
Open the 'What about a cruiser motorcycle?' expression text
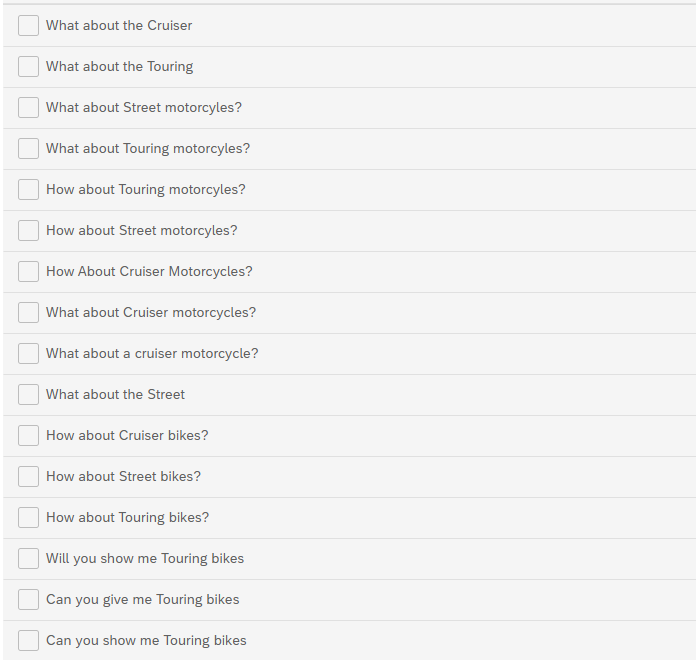click(152, 353)
